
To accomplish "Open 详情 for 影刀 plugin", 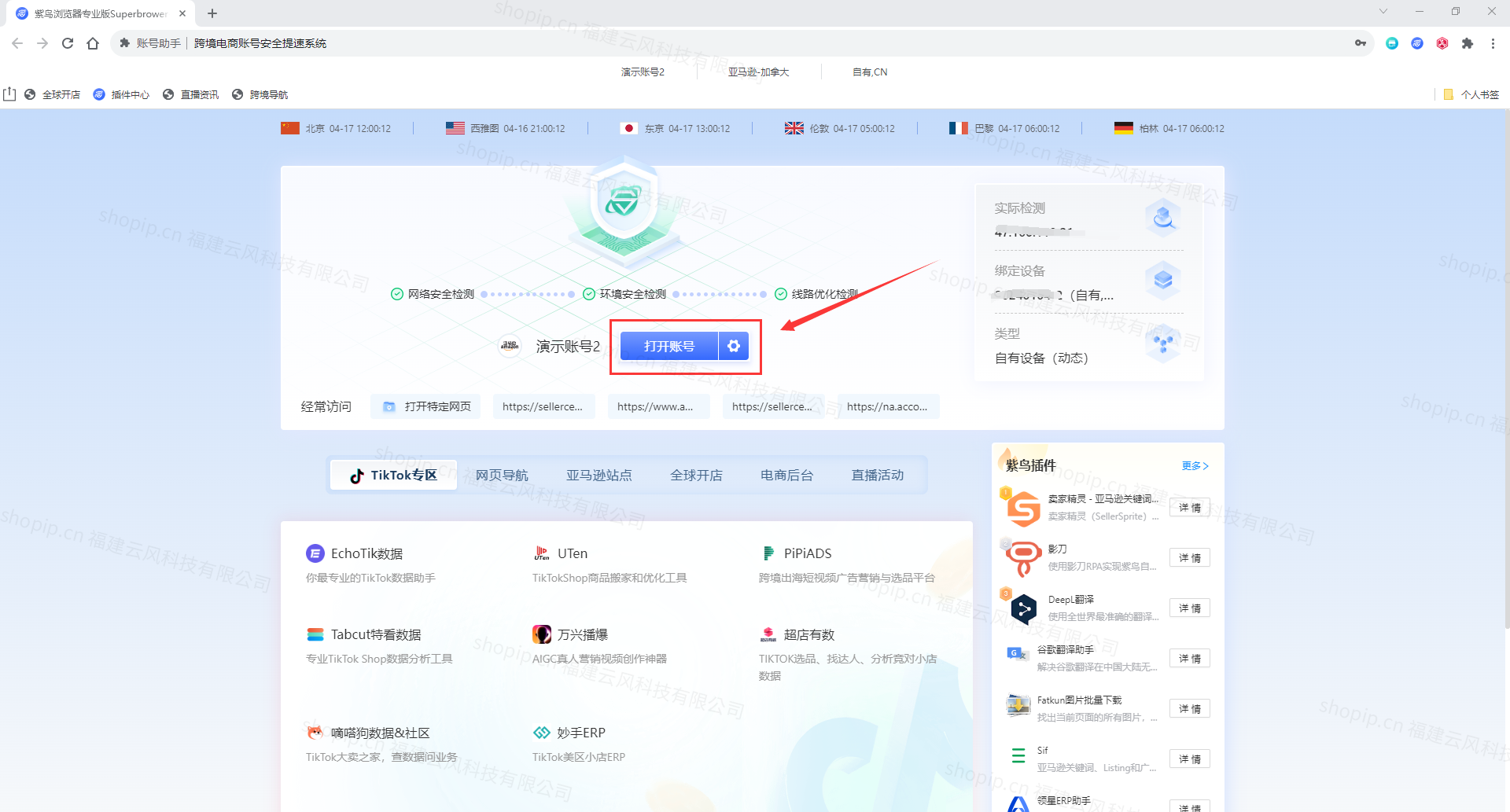I will tap(1189, 558).
